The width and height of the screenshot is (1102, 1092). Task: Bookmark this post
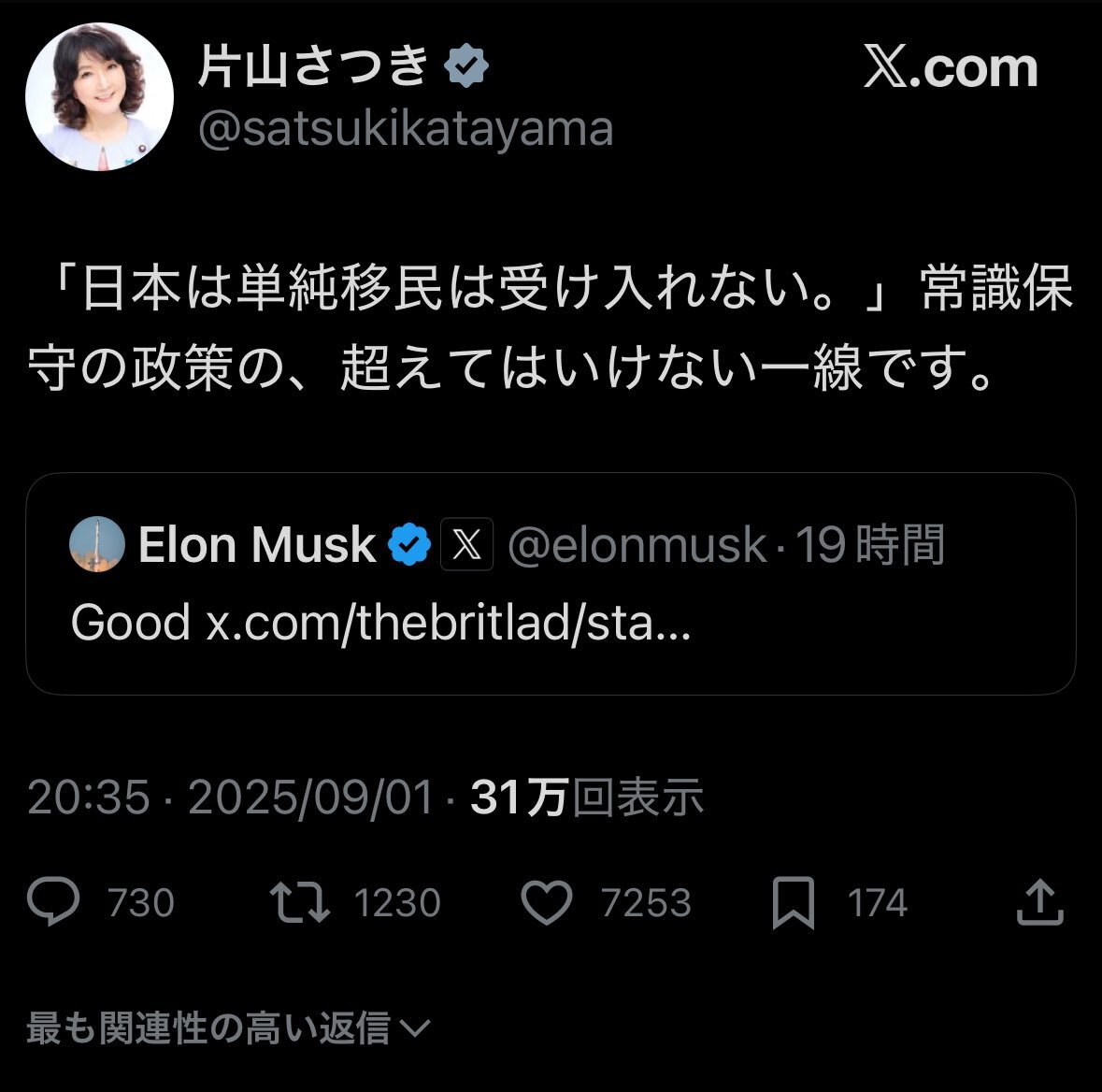point(793,903)
